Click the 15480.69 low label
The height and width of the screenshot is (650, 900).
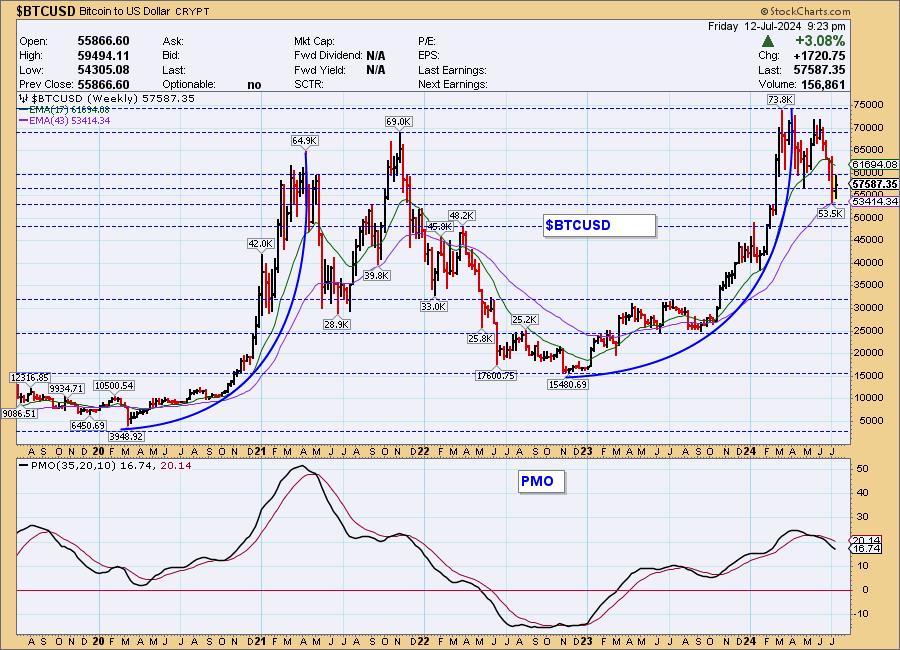tap(568, 385)
